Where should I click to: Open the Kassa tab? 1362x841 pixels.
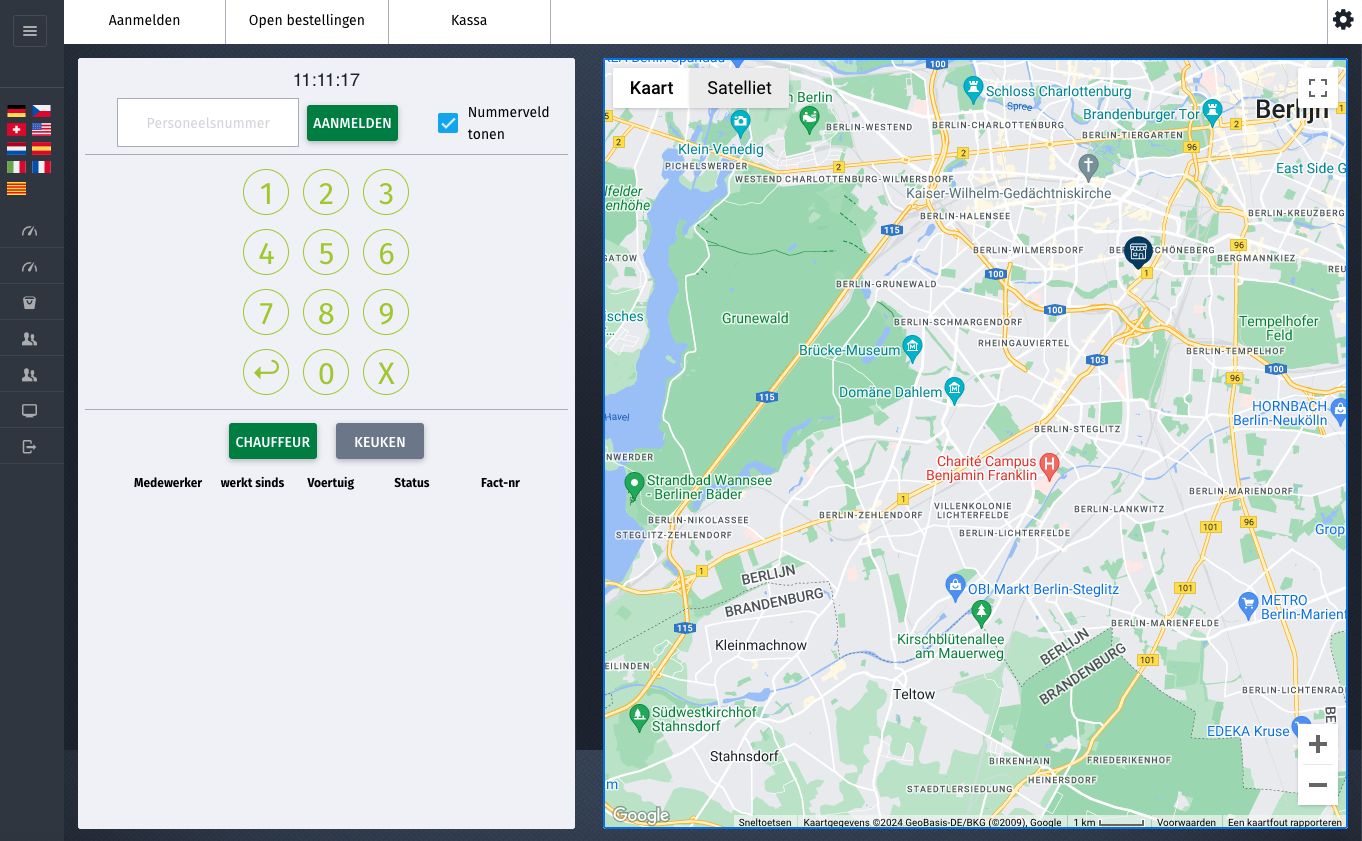pyautogui.click(x=469, y=21)
